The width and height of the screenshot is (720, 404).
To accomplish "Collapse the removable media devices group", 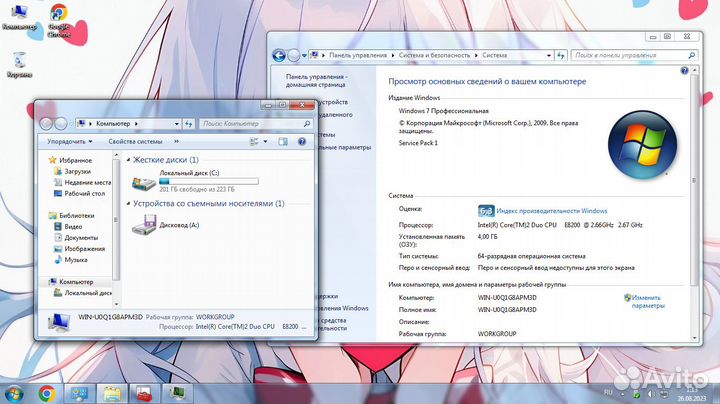I will [x=129, y=203].
